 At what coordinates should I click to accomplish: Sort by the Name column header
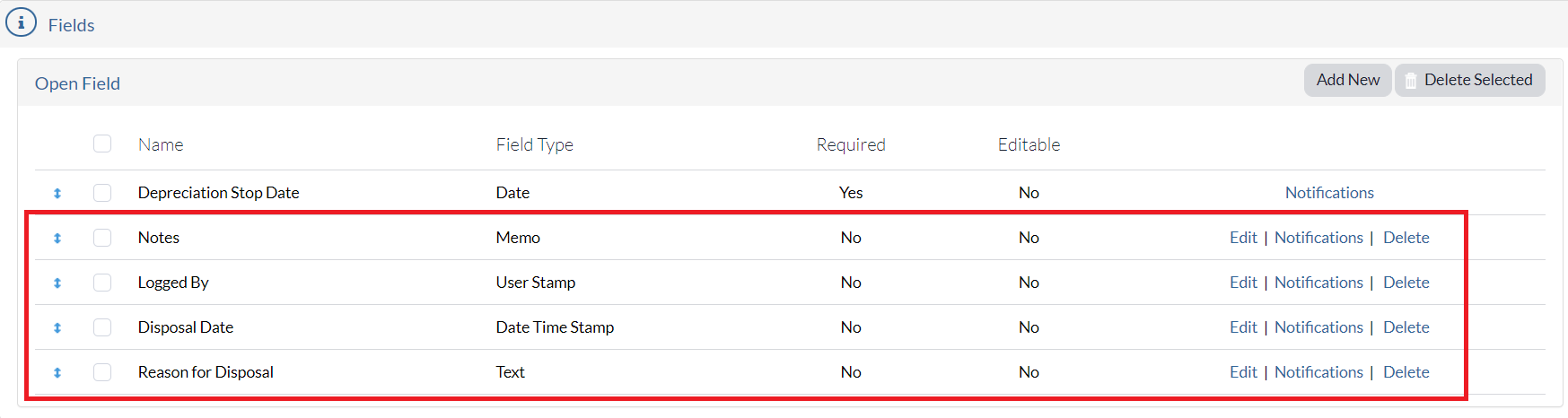pos(161,144)
